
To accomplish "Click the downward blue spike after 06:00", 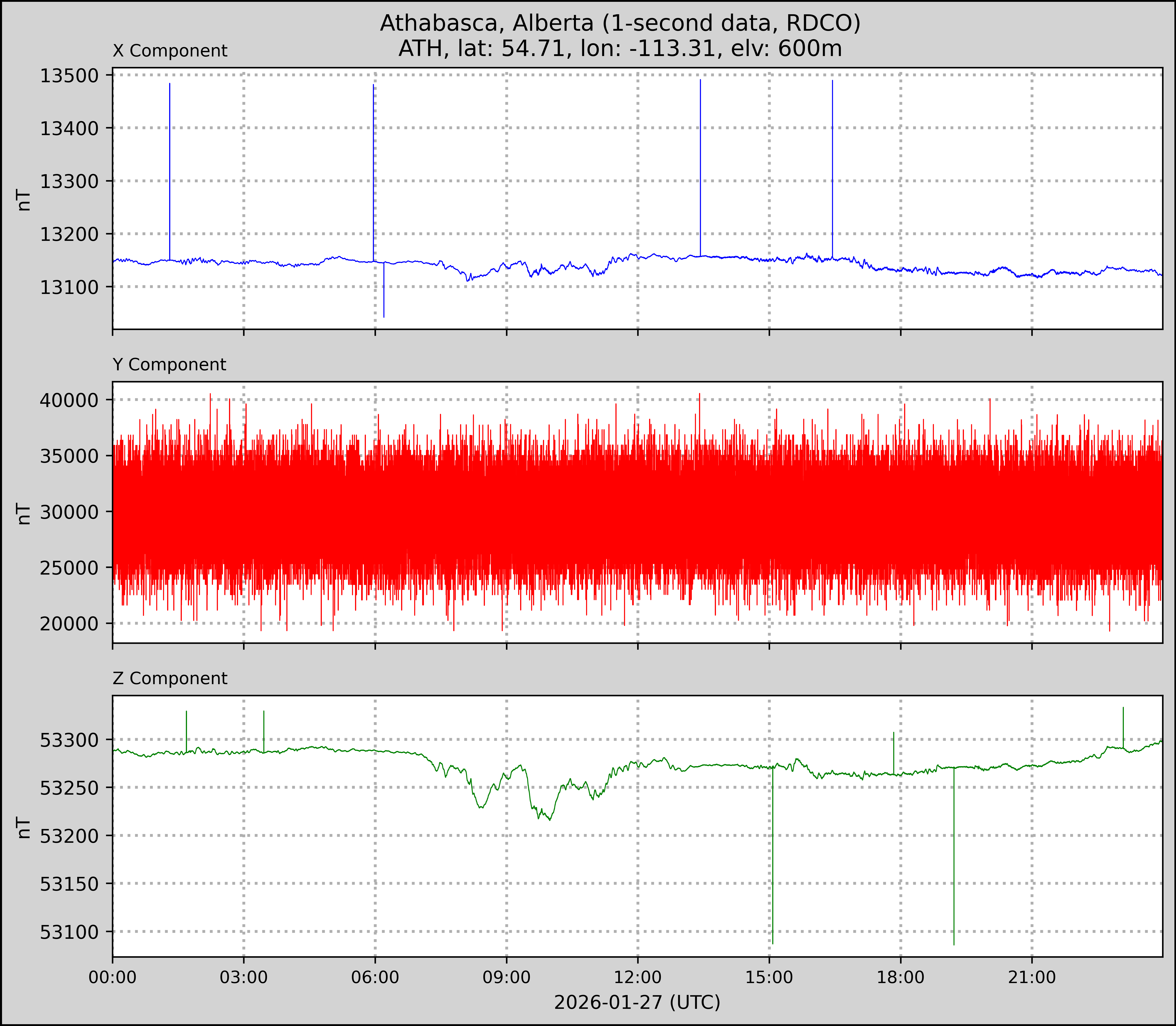I will (384, 292).
